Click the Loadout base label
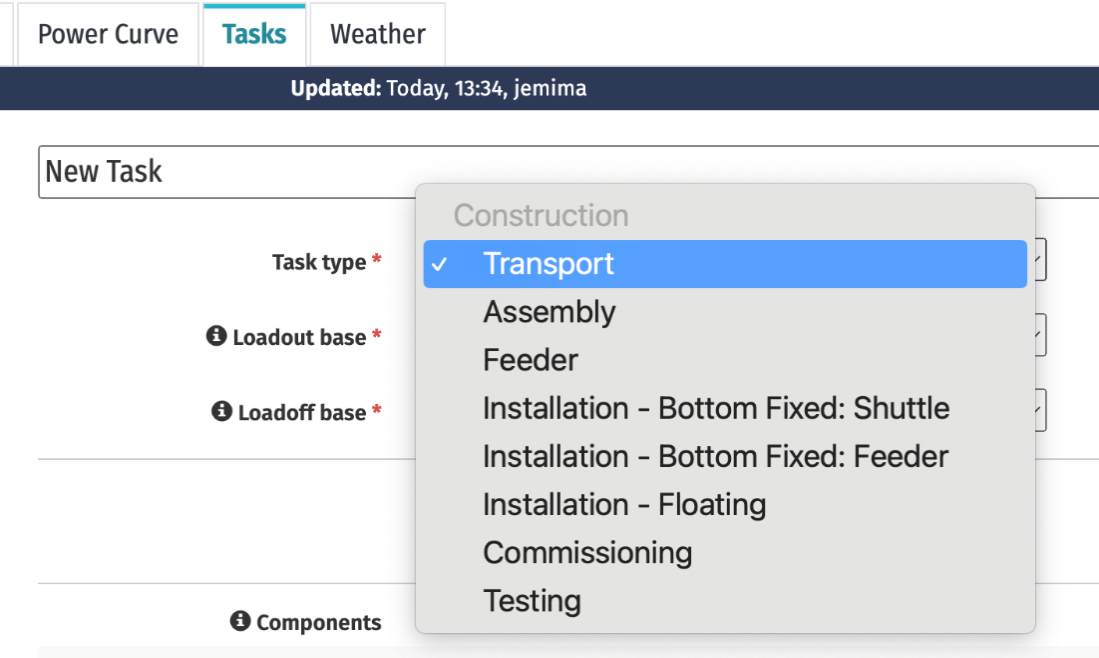Screen dimensions: 1099x658 299,337
